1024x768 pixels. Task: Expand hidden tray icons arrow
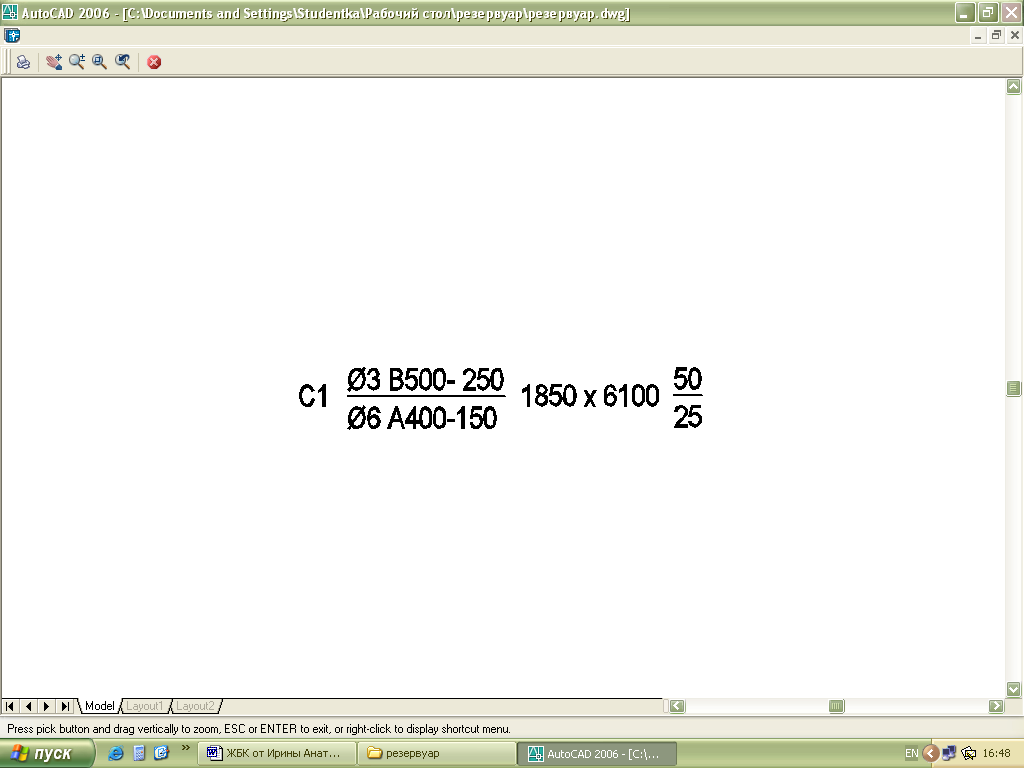931,754
